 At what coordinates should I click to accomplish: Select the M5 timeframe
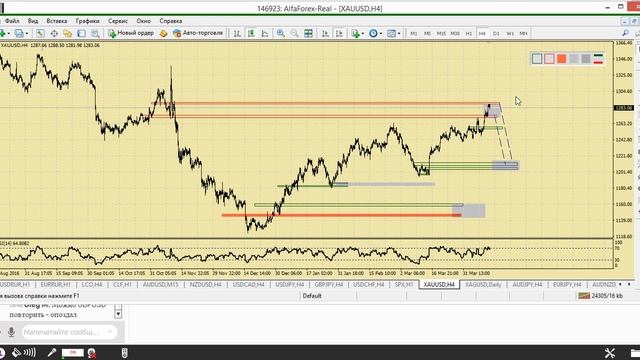coord(427,33)
